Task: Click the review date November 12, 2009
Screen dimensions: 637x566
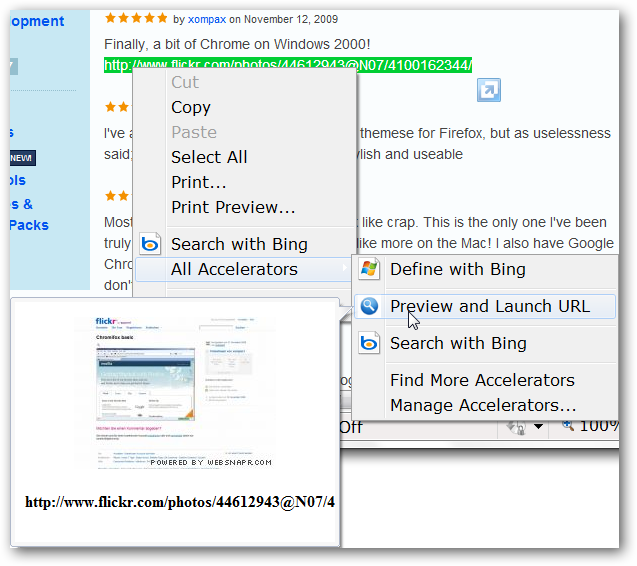Action: 291,19
